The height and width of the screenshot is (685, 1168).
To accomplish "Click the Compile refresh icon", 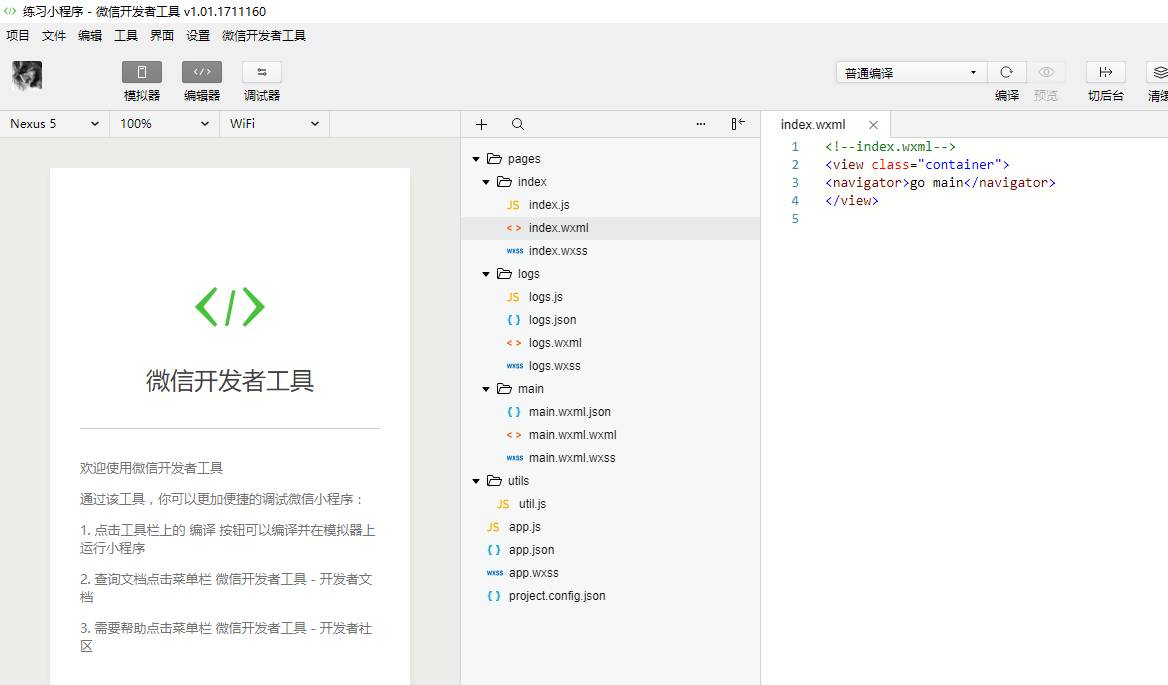I will (x=1006, y=72).
